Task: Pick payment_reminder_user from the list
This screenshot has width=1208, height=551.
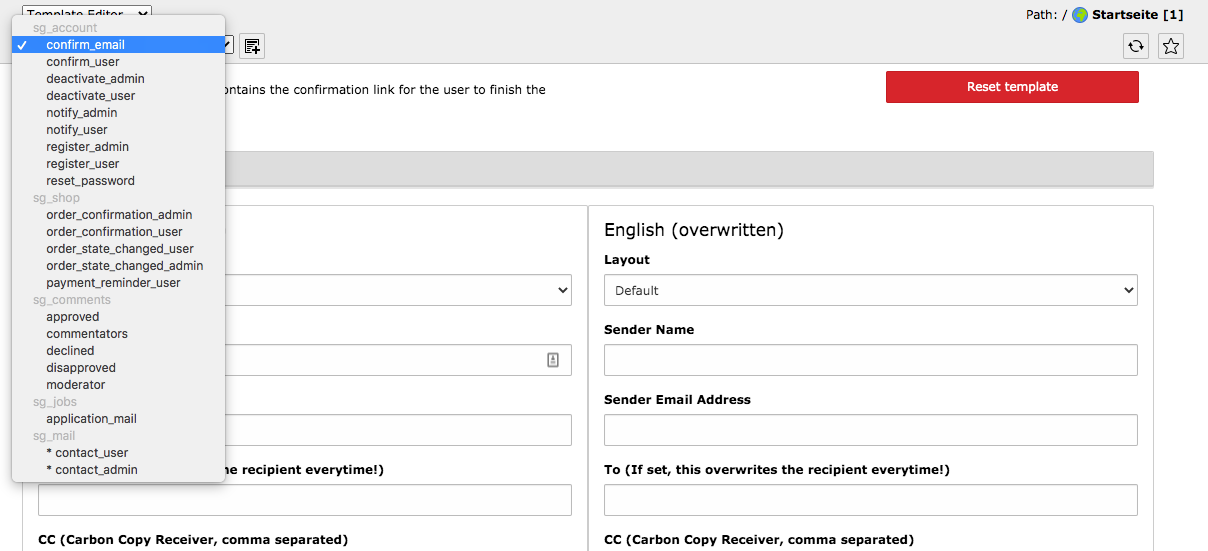Action: tap(113, 283)
